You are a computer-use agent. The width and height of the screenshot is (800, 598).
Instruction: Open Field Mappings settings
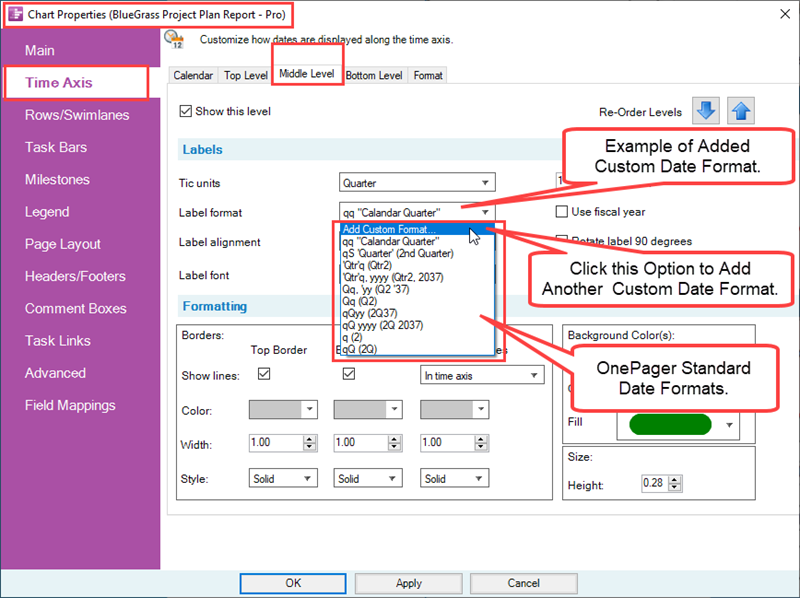click(70, 406)
